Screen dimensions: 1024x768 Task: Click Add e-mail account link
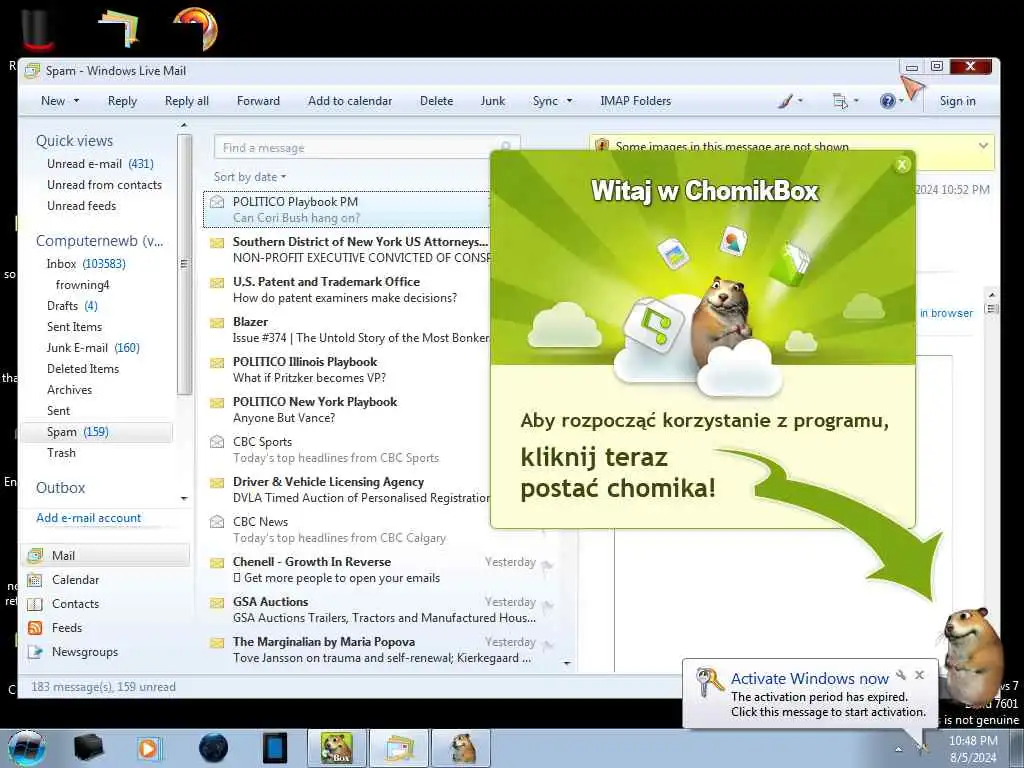tap(88, 518)
